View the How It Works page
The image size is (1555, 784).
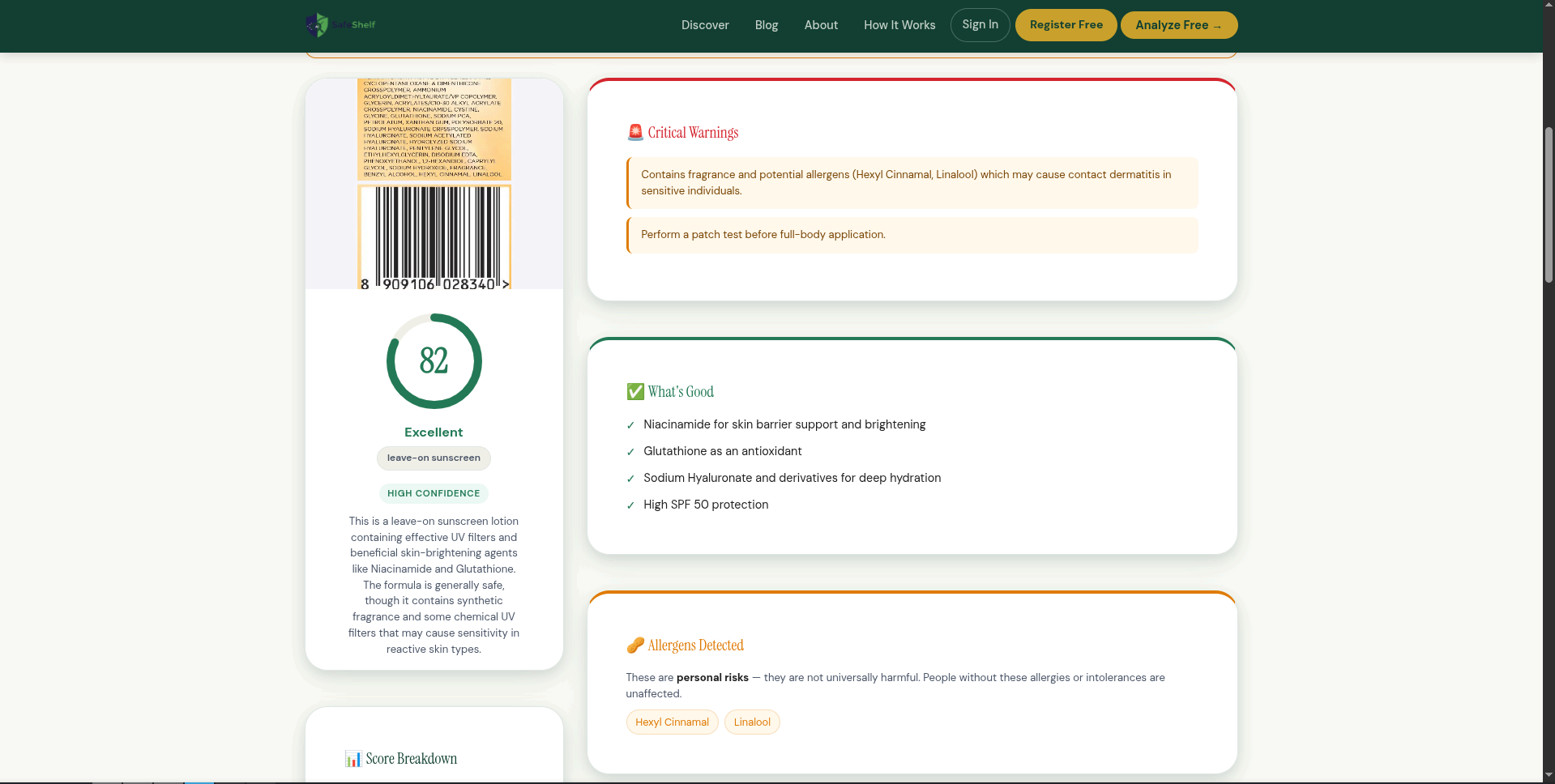tap(899, 25)
